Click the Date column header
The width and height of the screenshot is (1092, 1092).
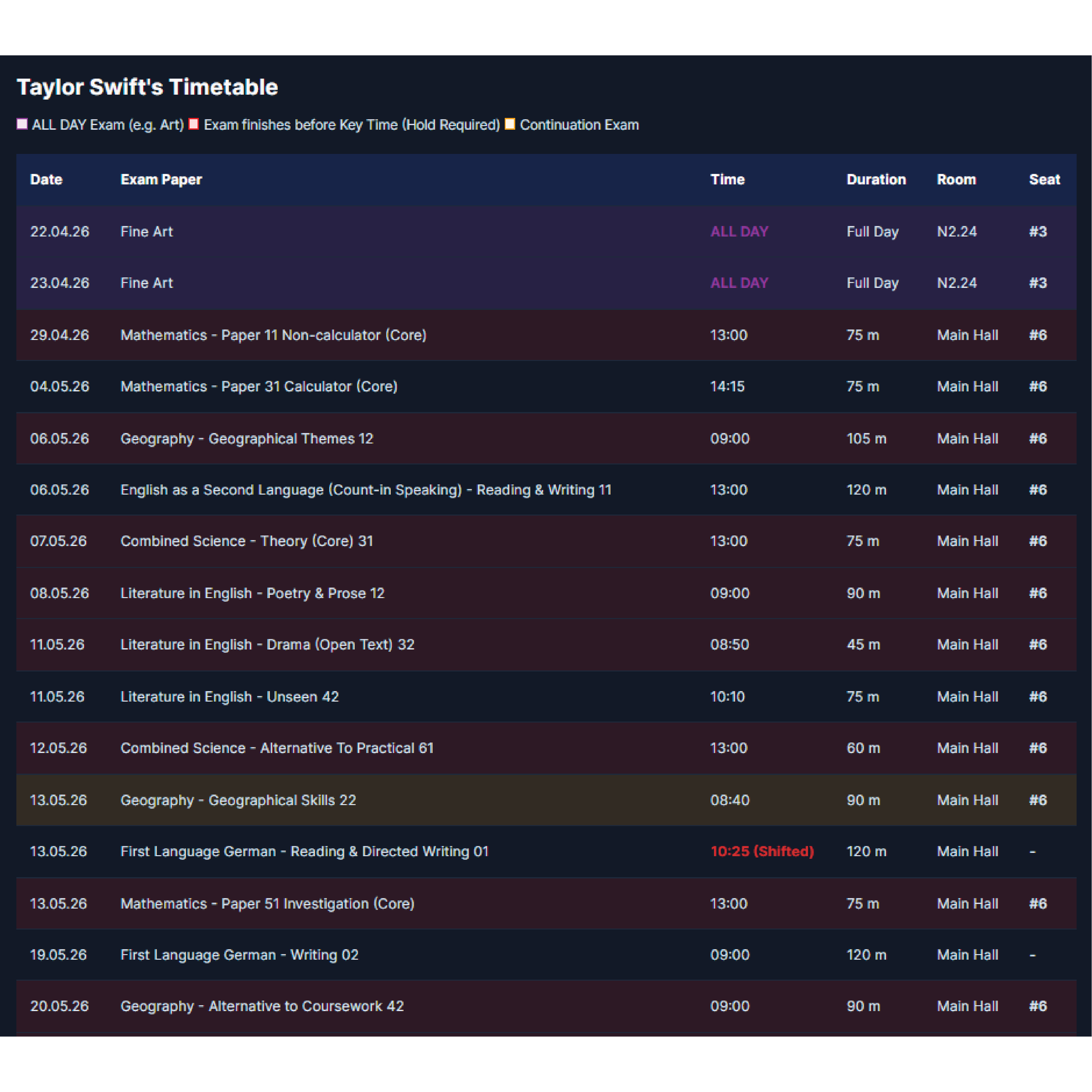pyautogui.click(x=47, y=180)
